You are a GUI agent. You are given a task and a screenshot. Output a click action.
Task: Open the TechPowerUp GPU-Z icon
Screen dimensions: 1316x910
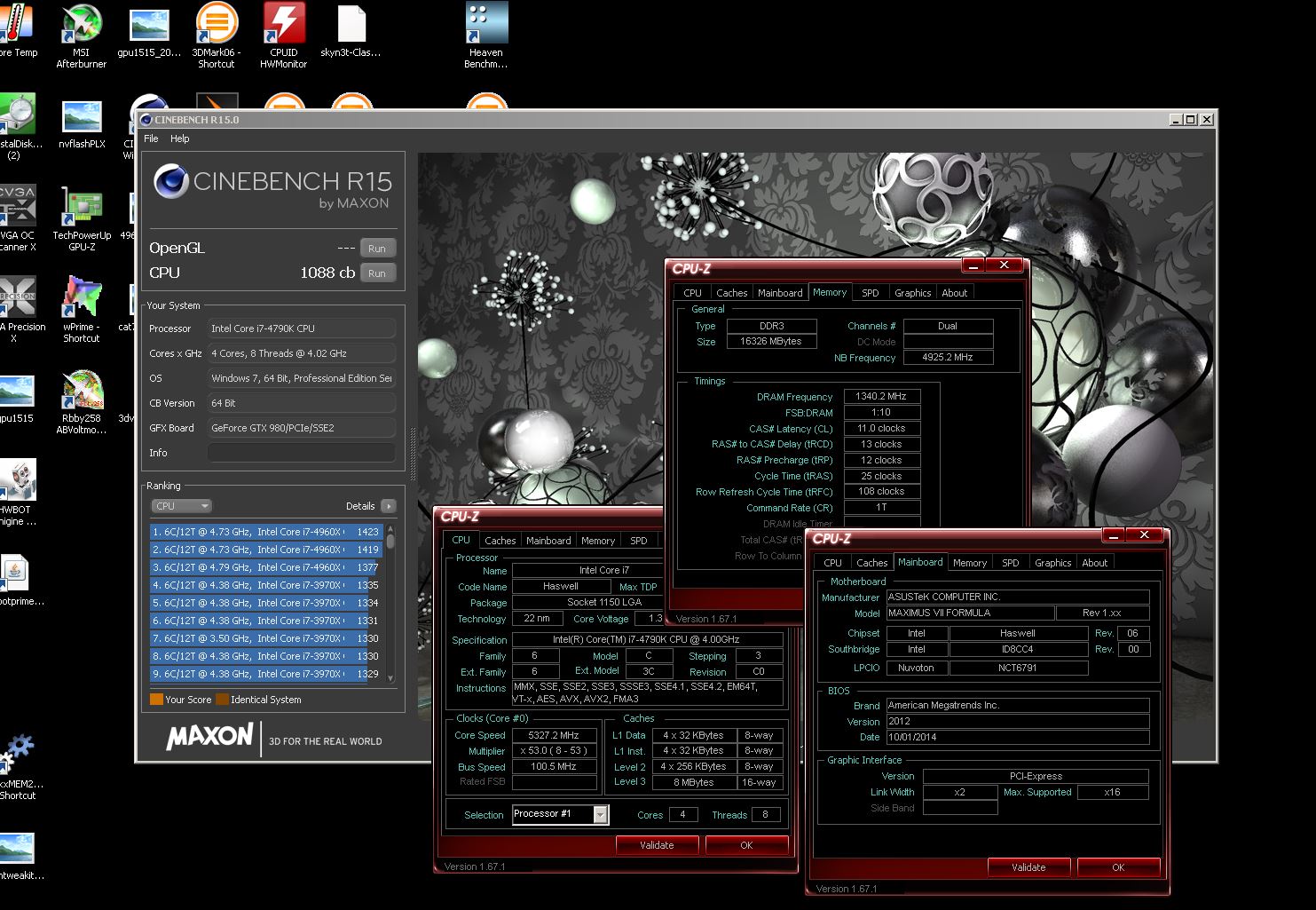pos(82,218)
